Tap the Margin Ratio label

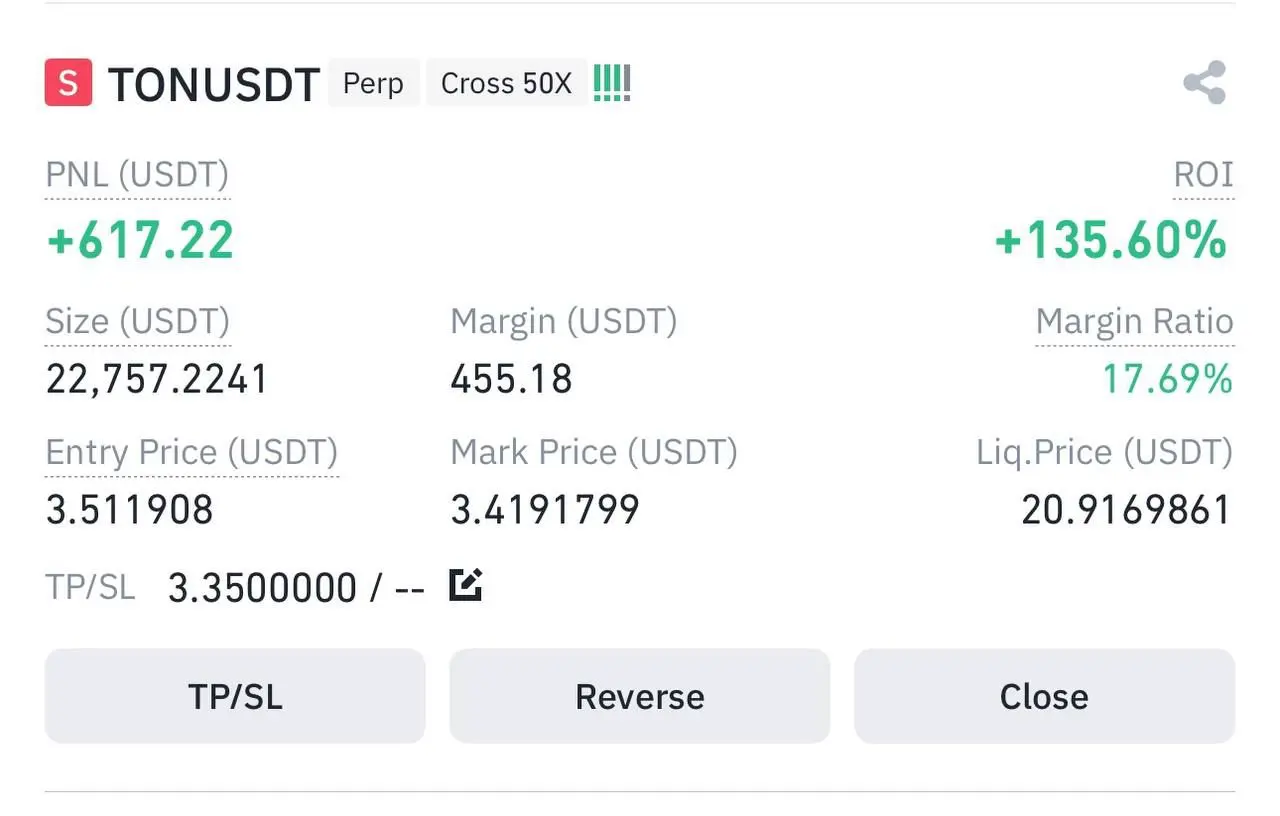[x=1135, y=322]
